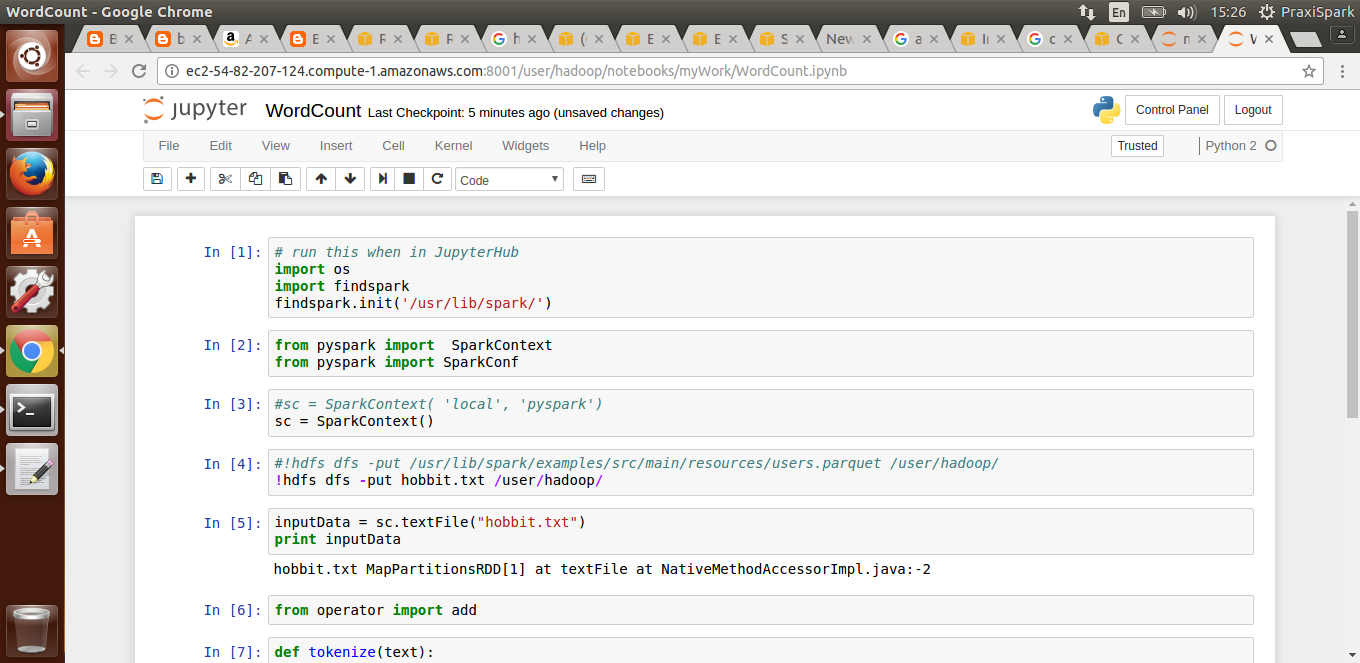Insert a new cell below
The image size is (1360, 663).
[x=191, y=179]
